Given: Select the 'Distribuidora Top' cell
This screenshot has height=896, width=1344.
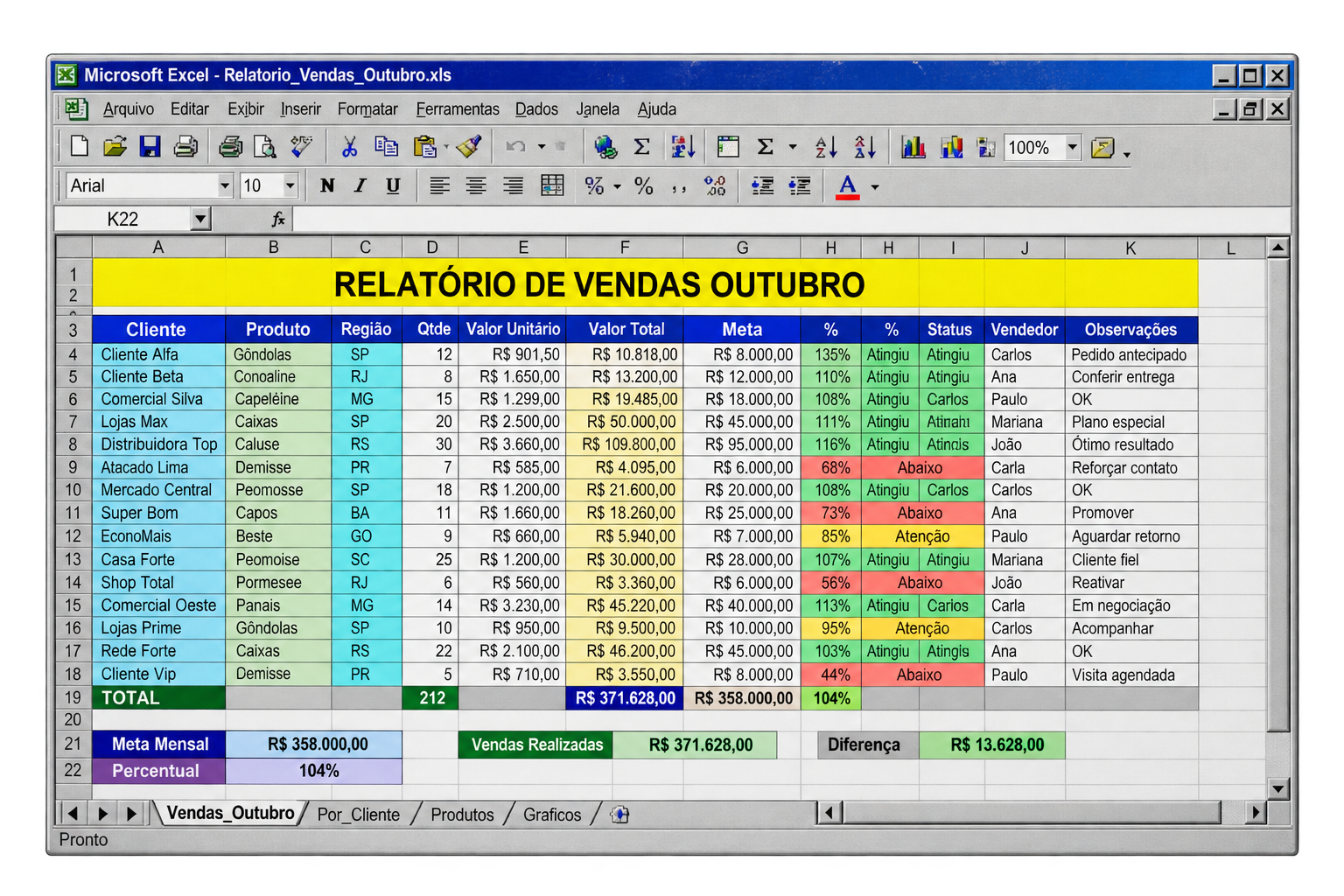Looking at the screenshot, I should pos(158,444).
